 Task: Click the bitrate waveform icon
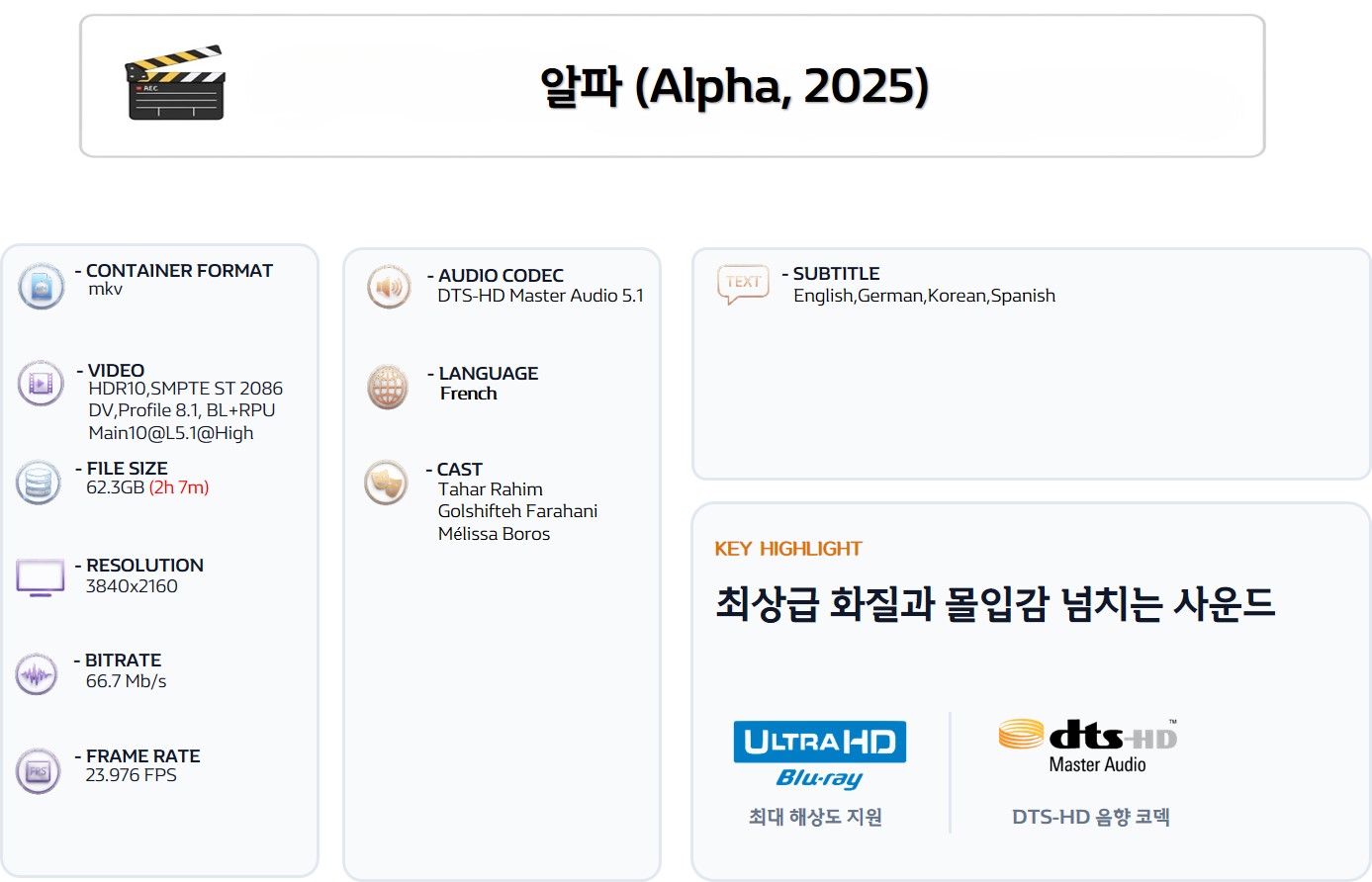tap(38, 675)
